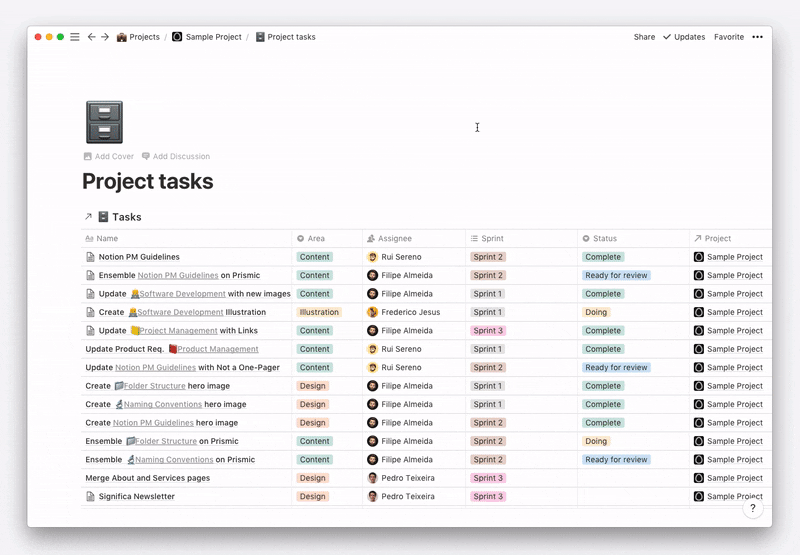This screenshot has height=555, width=800.
Task: Click Significa Newsletter task name
Action: 137,496
